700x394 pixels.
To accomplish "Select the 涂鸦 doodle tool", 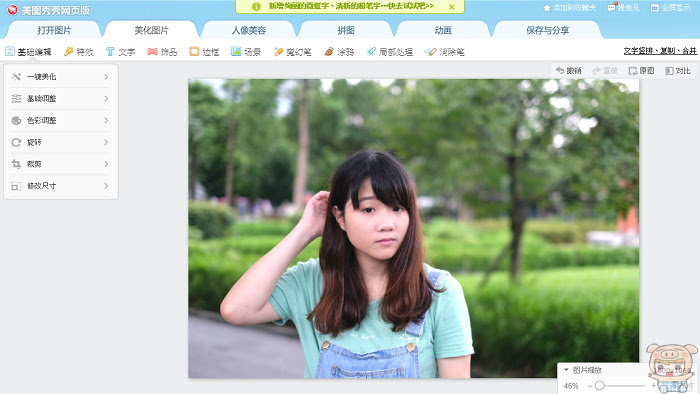I will point(339,52).
